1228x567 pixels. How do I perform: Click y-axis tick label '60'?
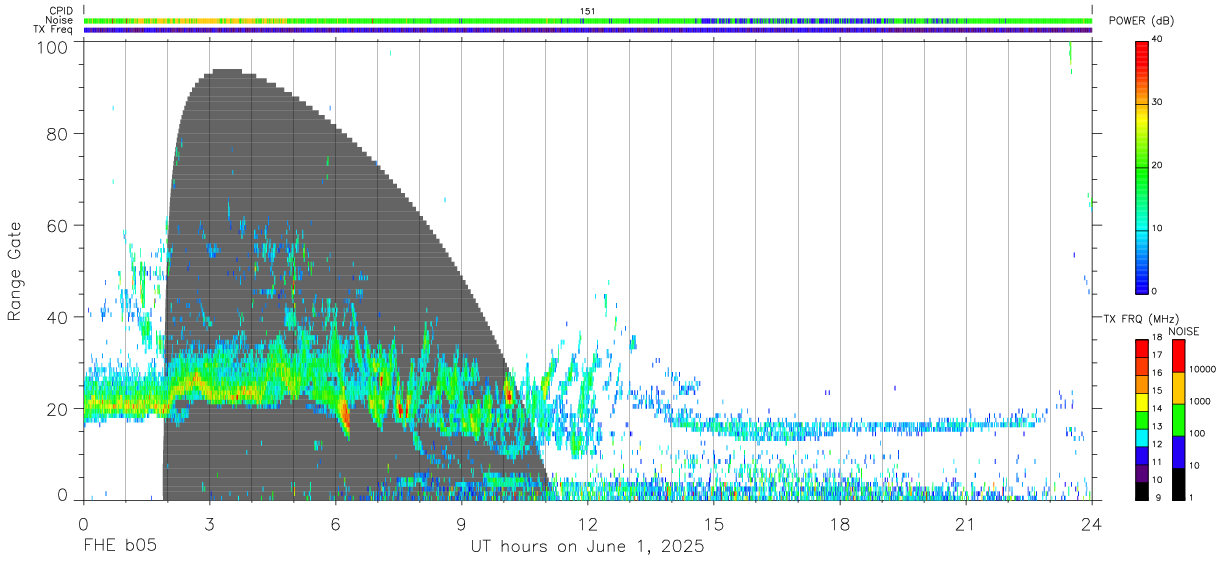[x=59, y=226]
